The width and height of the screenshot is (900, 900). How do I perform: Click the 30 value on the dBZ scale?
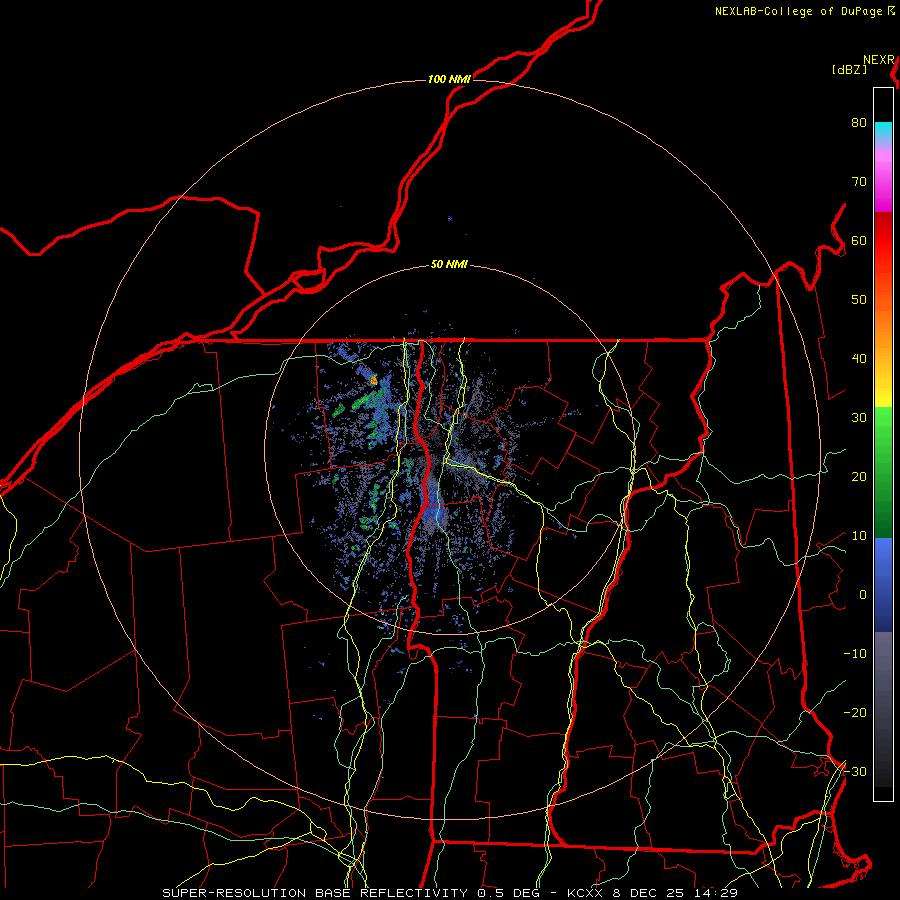859,418
